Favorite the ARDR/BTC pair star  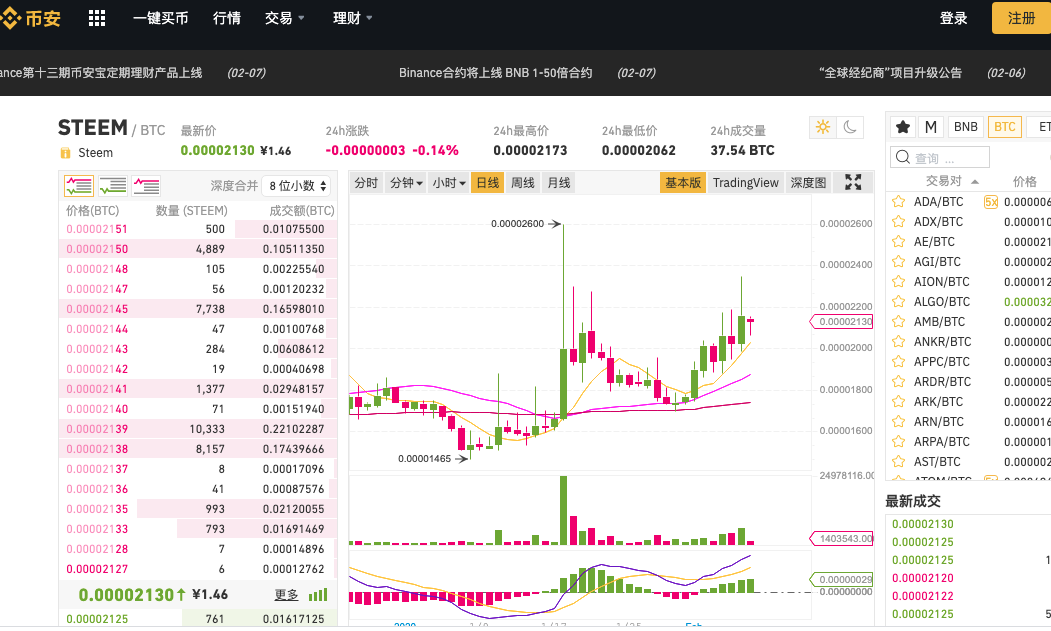click(898, 382)
